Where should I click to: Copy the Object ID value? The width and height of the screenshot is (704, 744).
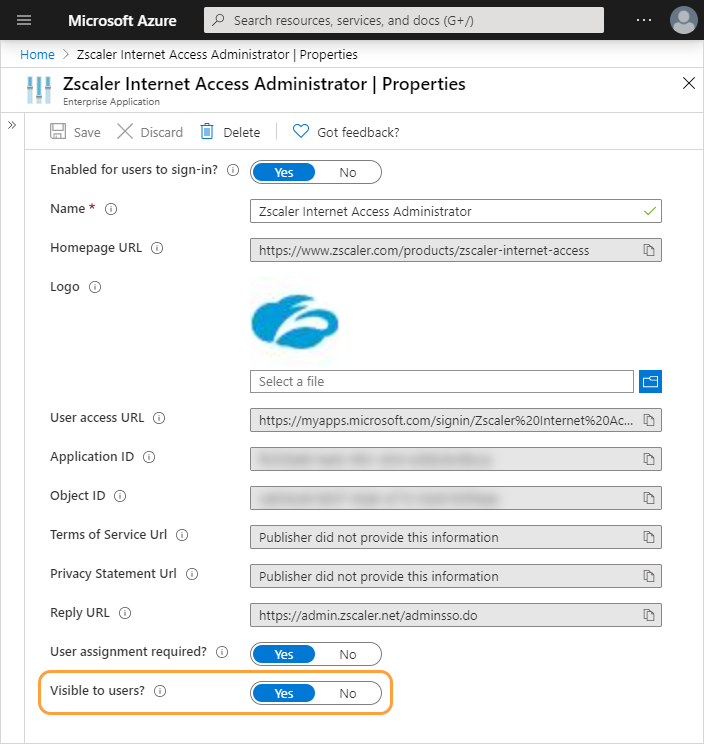coord(648,498)
